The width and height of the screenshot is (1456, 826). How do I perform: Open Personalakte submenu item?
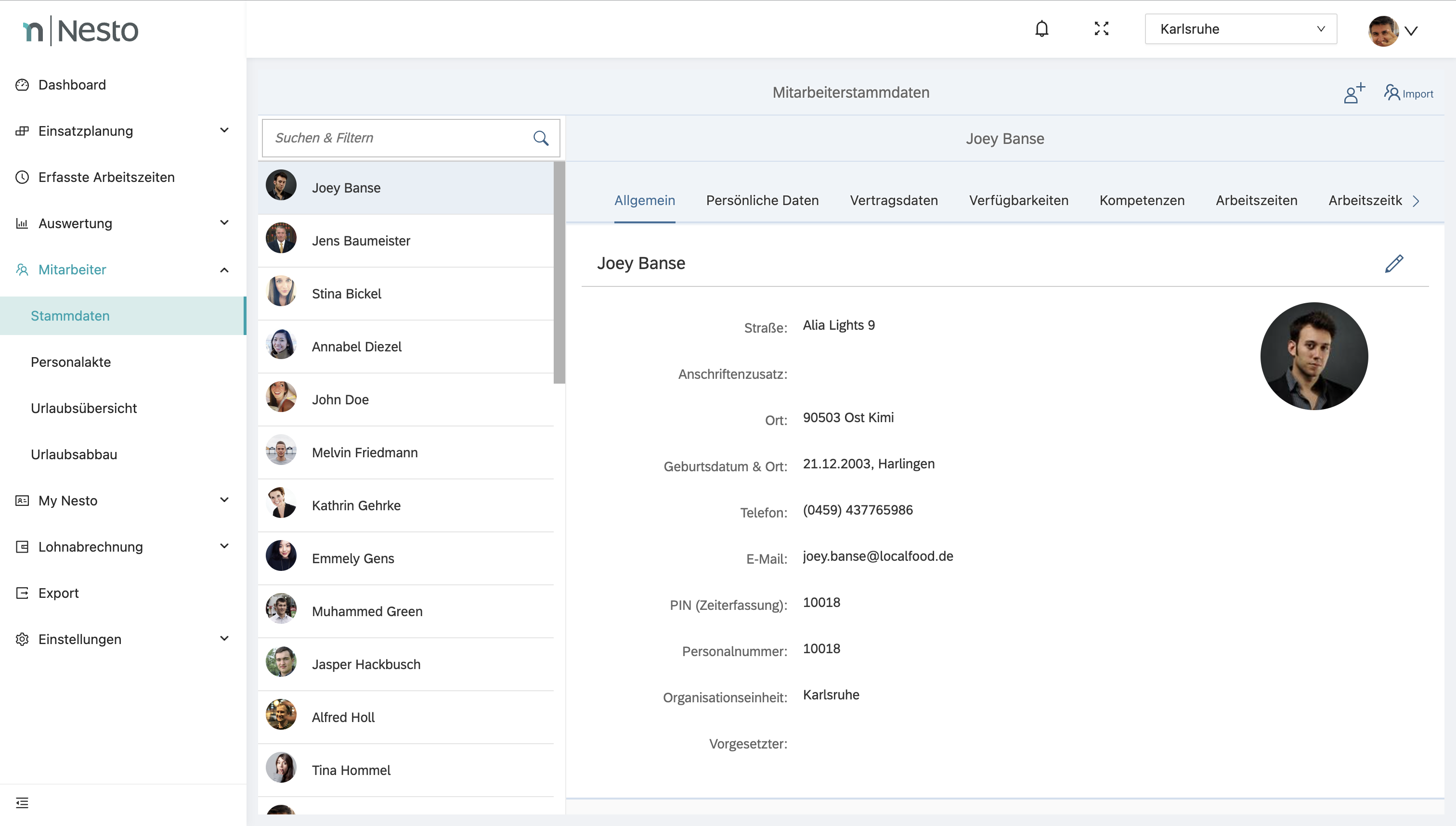(71, 362)
